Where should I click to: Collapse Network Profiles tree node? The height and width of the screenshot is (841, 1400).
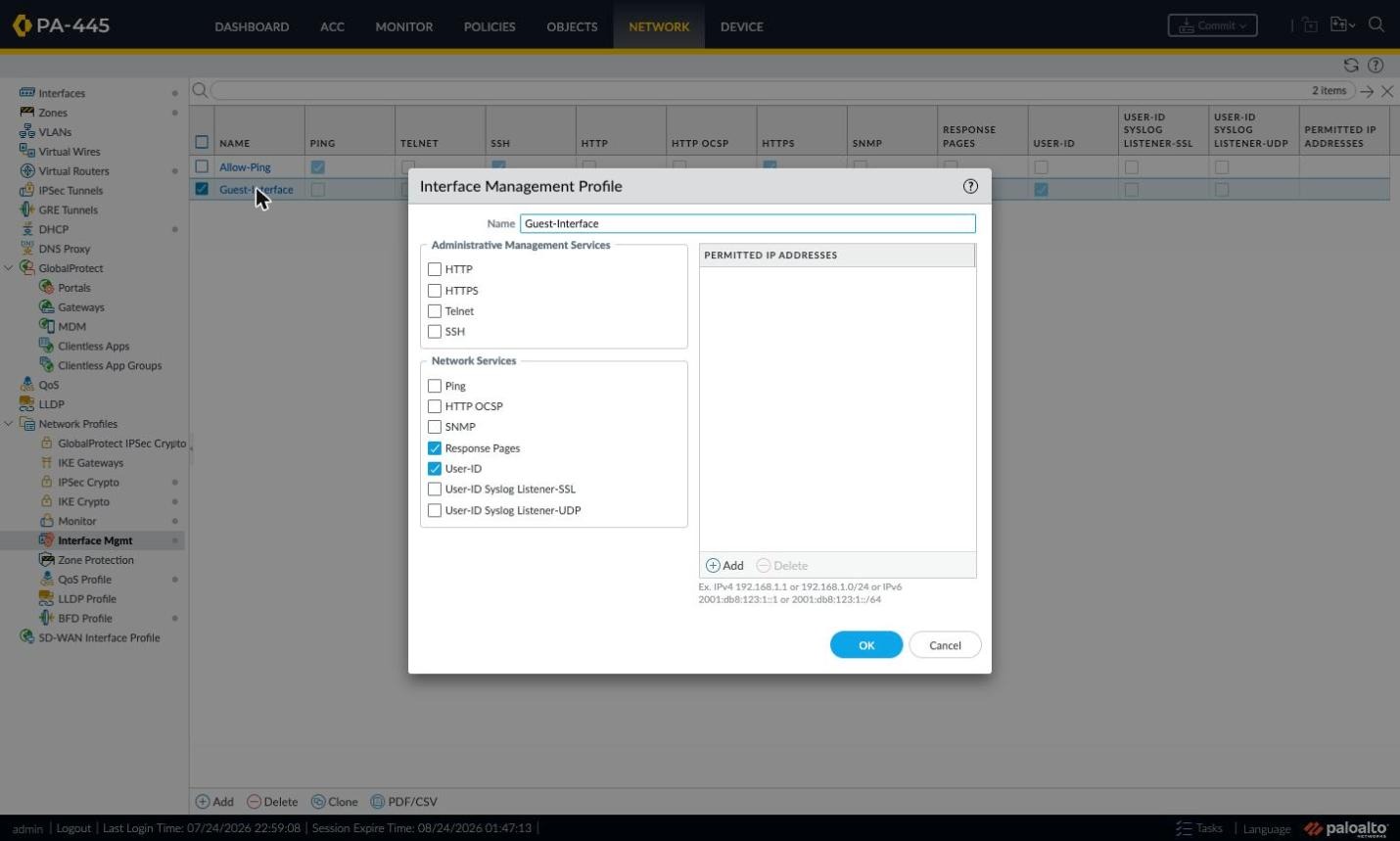coord(9,424)
